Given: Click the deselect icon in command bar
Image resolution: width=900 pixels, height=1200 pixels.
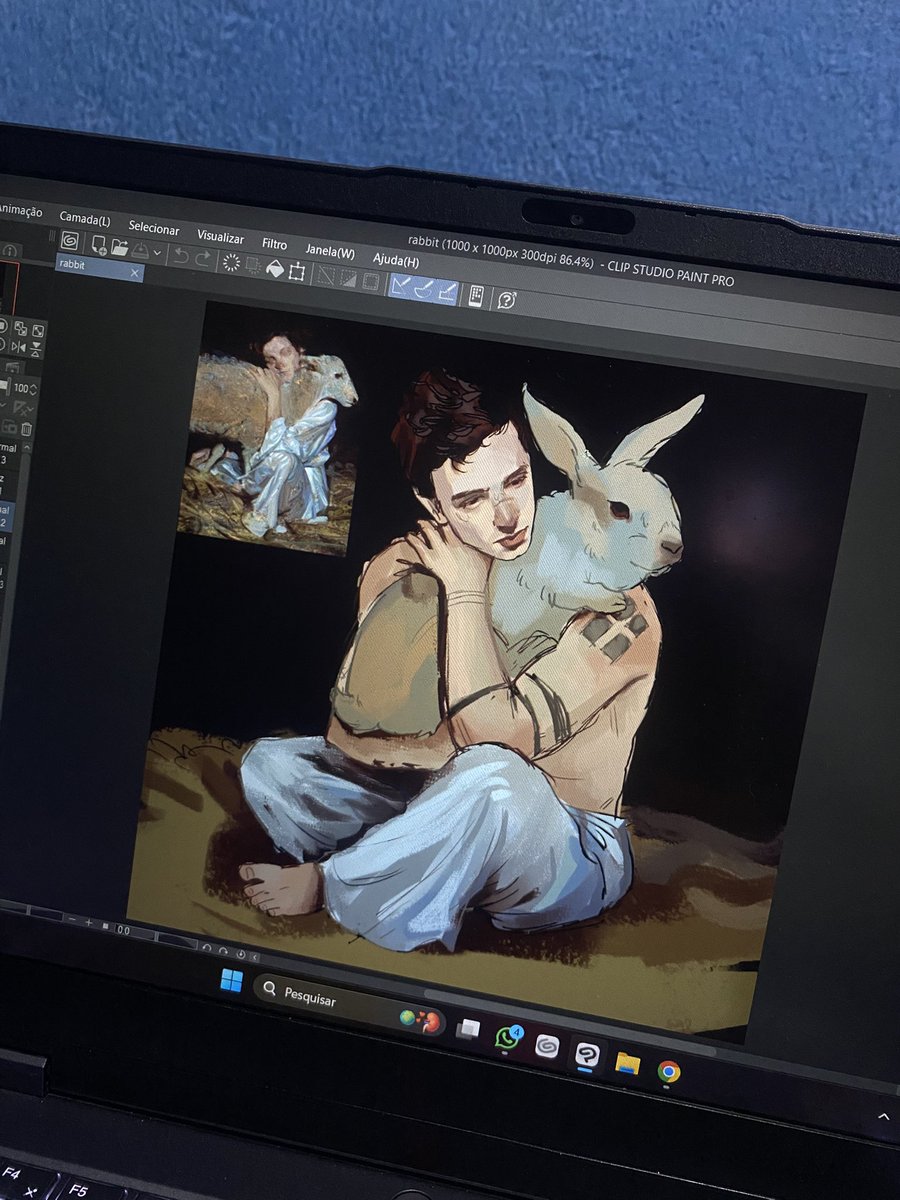Looking at the screenshot, I should click(x=327, y=277).
